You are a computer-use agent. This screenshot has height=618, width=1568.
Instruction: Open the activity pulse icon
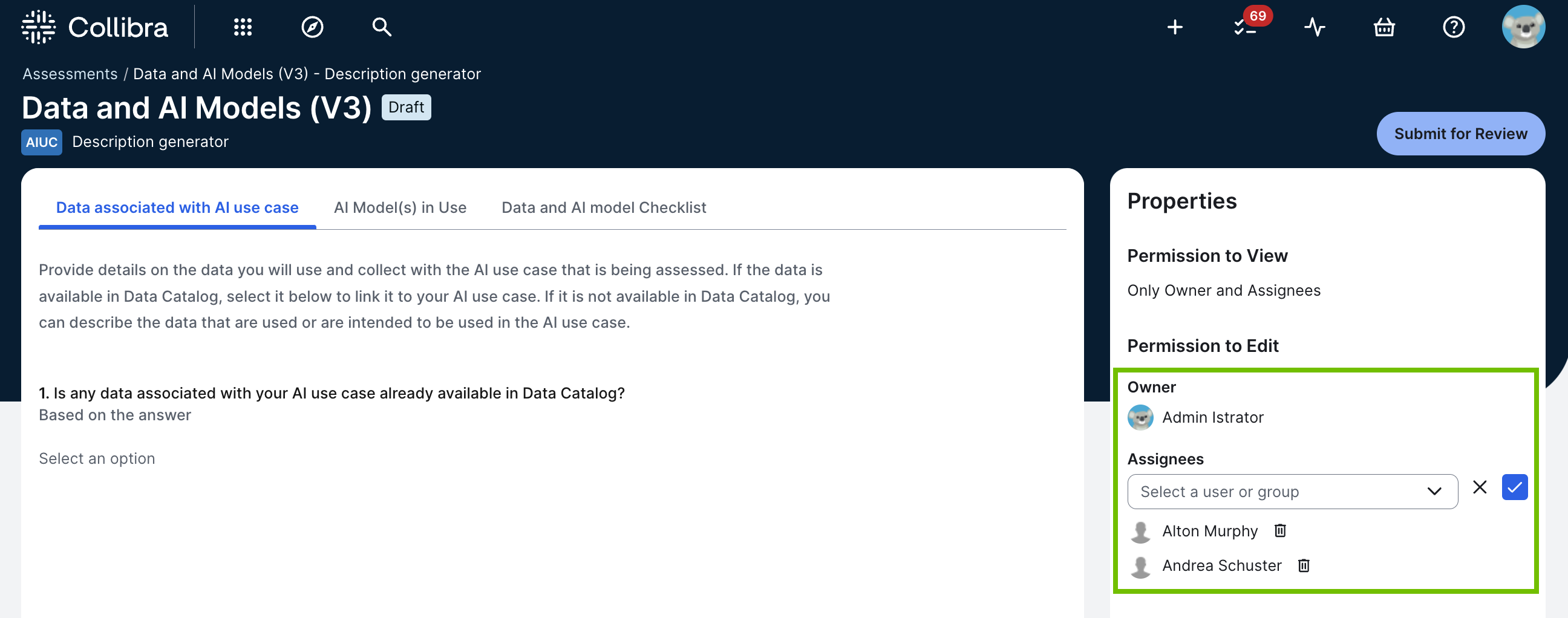pos(1315,27)
